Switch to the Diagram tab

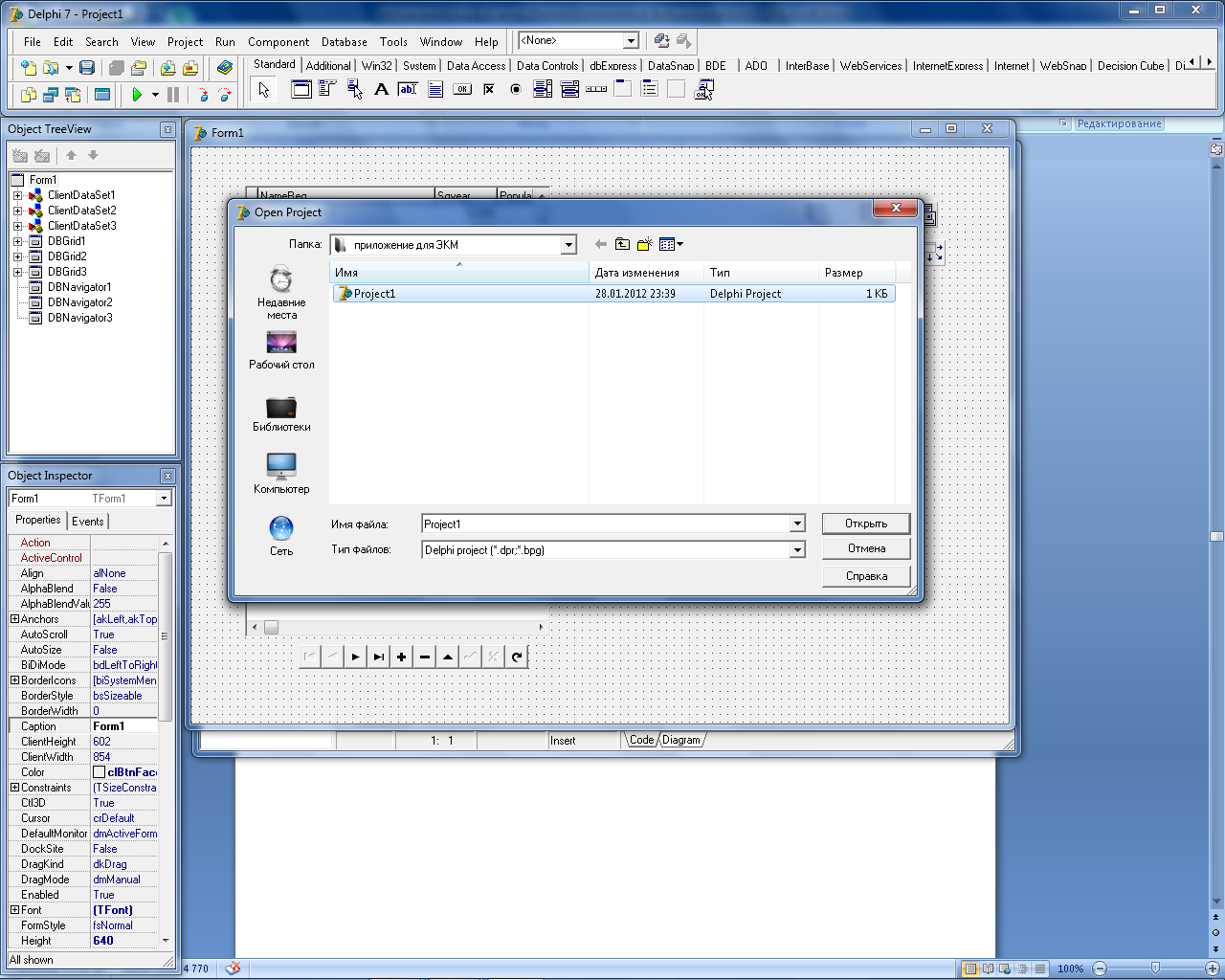(x=680, y=740)
